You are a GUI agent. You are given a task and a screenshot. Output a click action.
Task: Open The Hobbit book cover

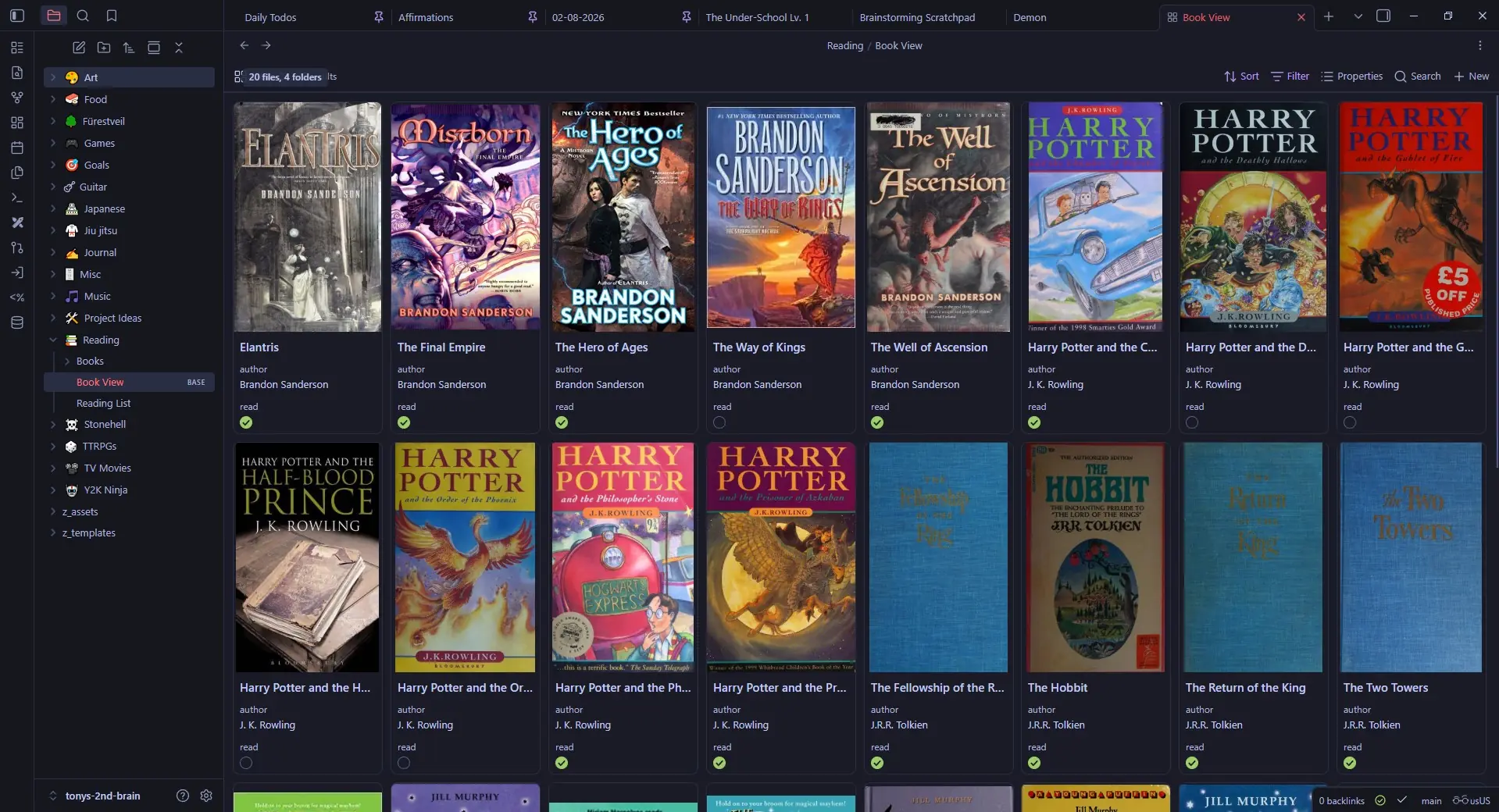pos(1094,557)
